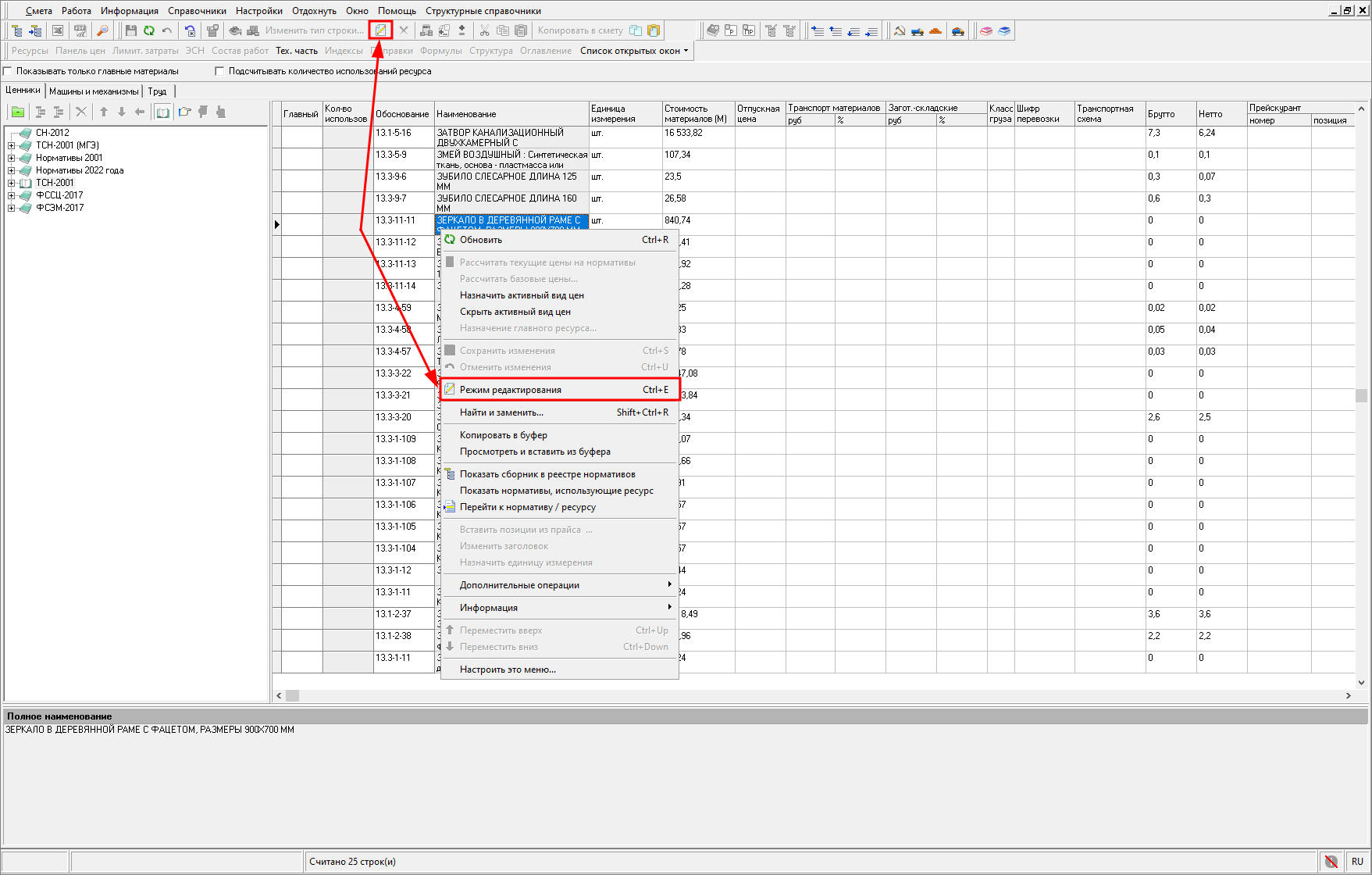
Task: Click the scissors cut icon
Action: coord(484,30)
